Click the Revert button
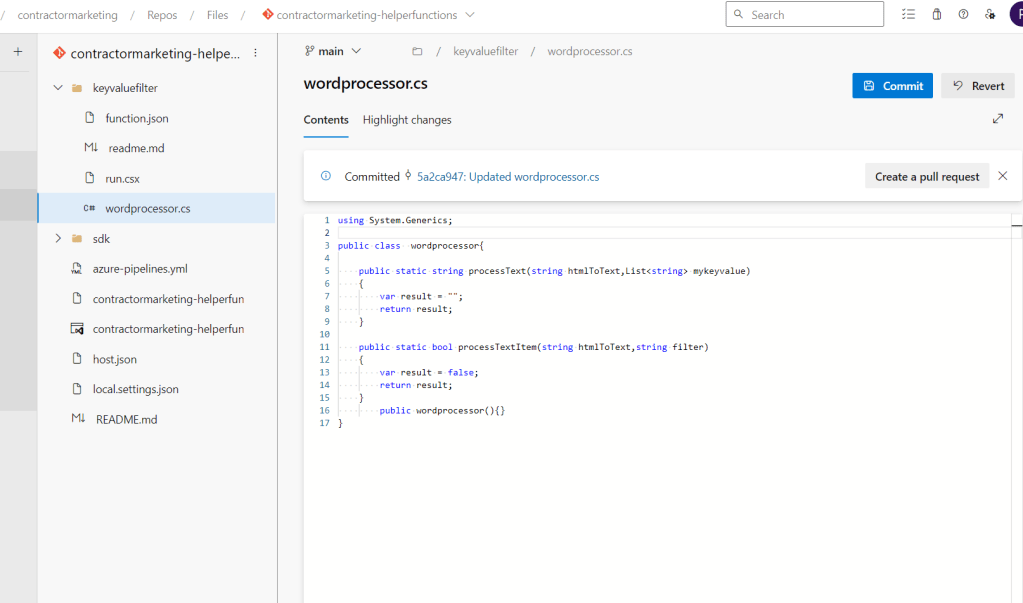Image resolution: width=1023 pixels, height=603 pixels. pyautogui.click(x=978, y=85)
